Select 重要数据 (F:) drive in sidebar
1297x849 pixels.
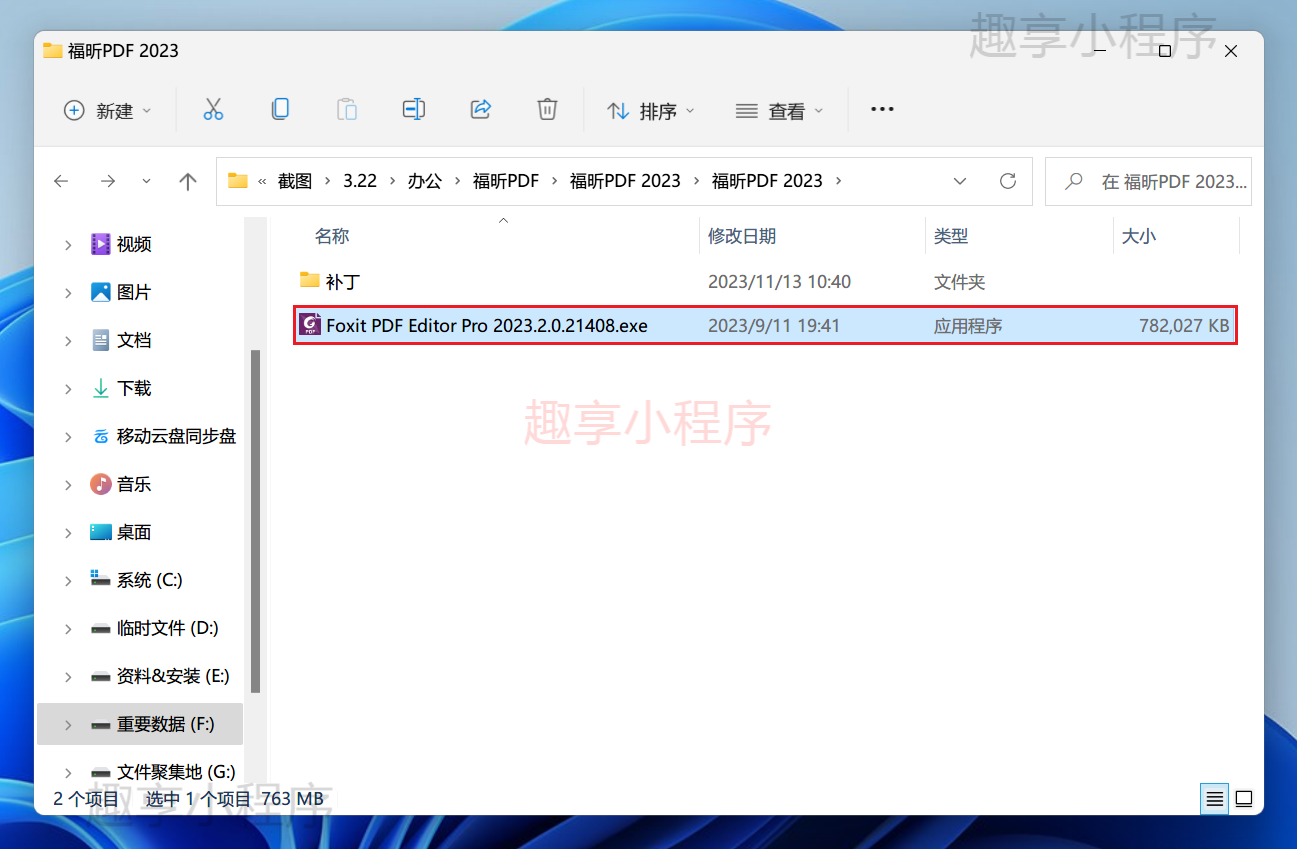tap(140, 724)
